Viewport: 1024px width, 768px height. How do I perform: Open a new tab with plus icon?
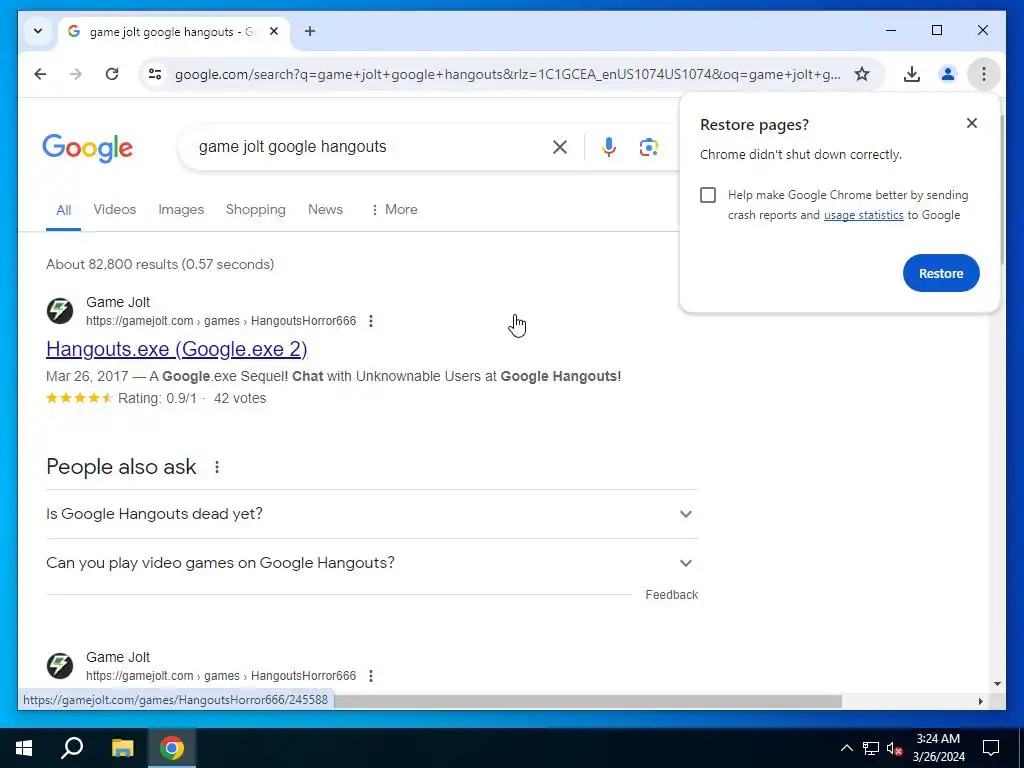310,31
